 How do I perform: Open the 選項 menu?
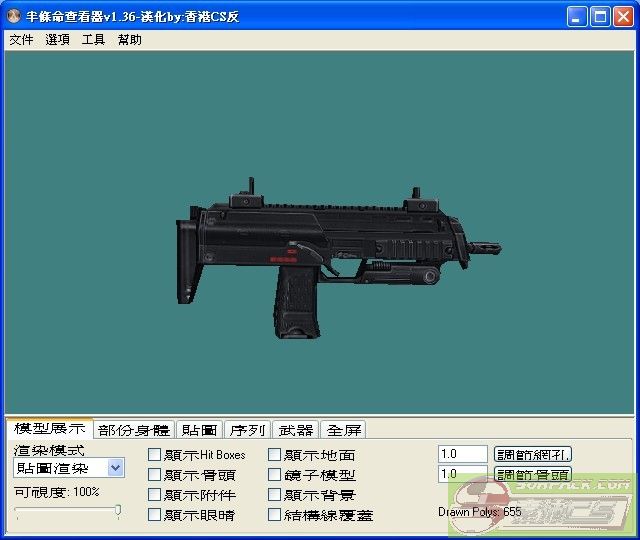[x=57, y=40]
